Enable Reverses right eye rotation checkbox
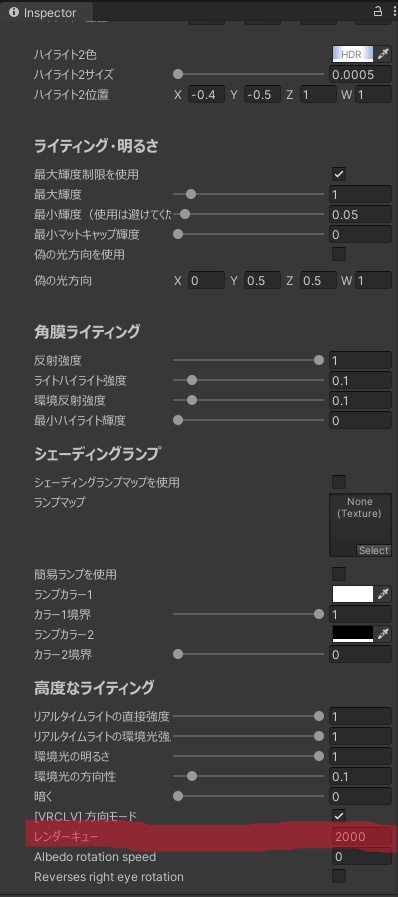 (339, 876)
